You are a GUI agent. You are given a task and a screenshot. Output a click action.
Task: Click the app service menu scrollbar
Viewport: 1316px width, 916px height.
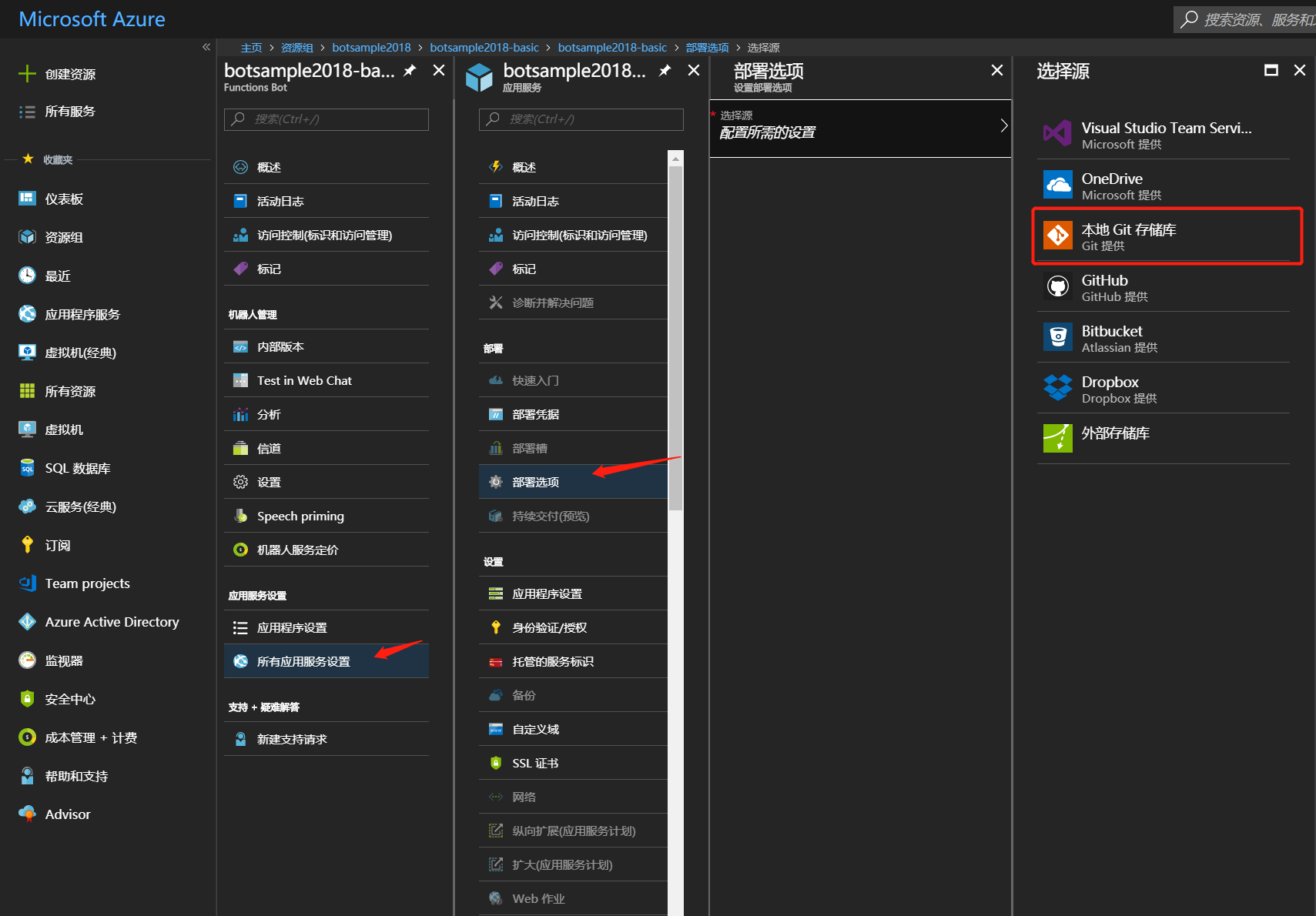(x=675, y=339)
